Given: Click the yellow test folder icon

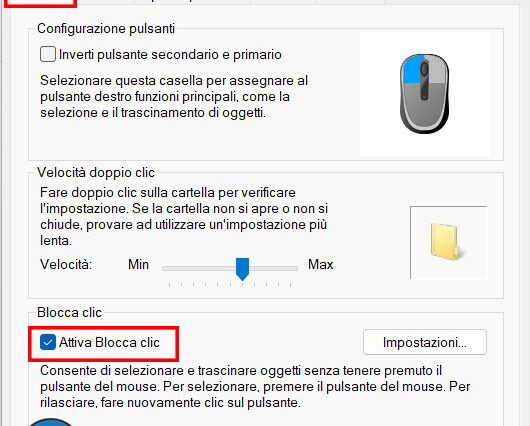Looking at the screenshot, I should click(445, 242).
